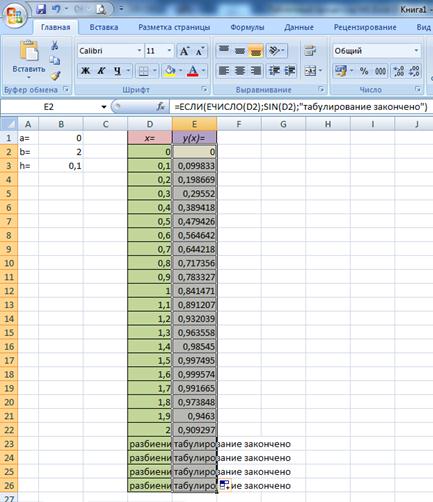This screenshot has width=433, height=502.
Task: Open Буфер обмена dialog launcher
Action: tap(66, 89)
